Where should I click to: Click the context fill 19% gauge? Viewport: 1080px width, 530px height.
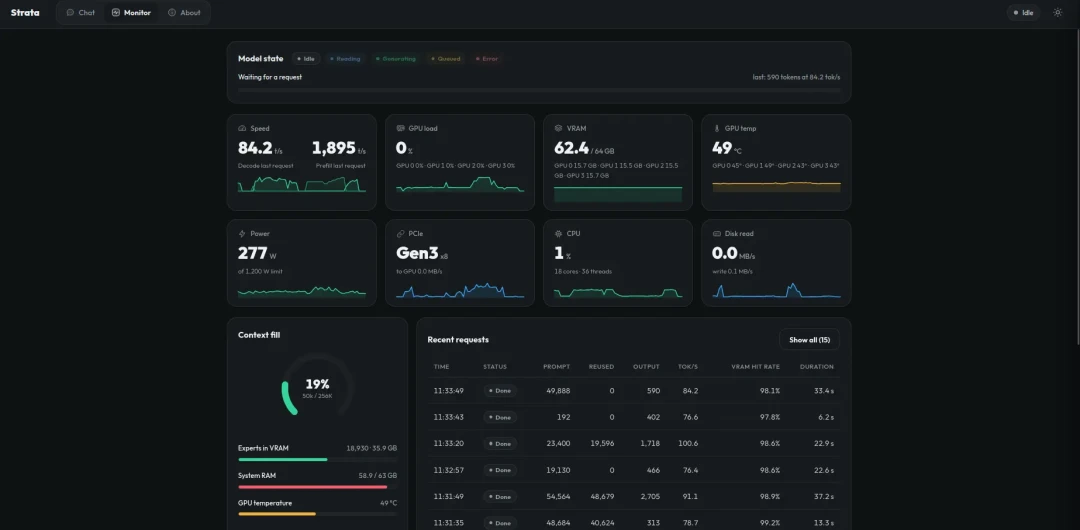318,388
